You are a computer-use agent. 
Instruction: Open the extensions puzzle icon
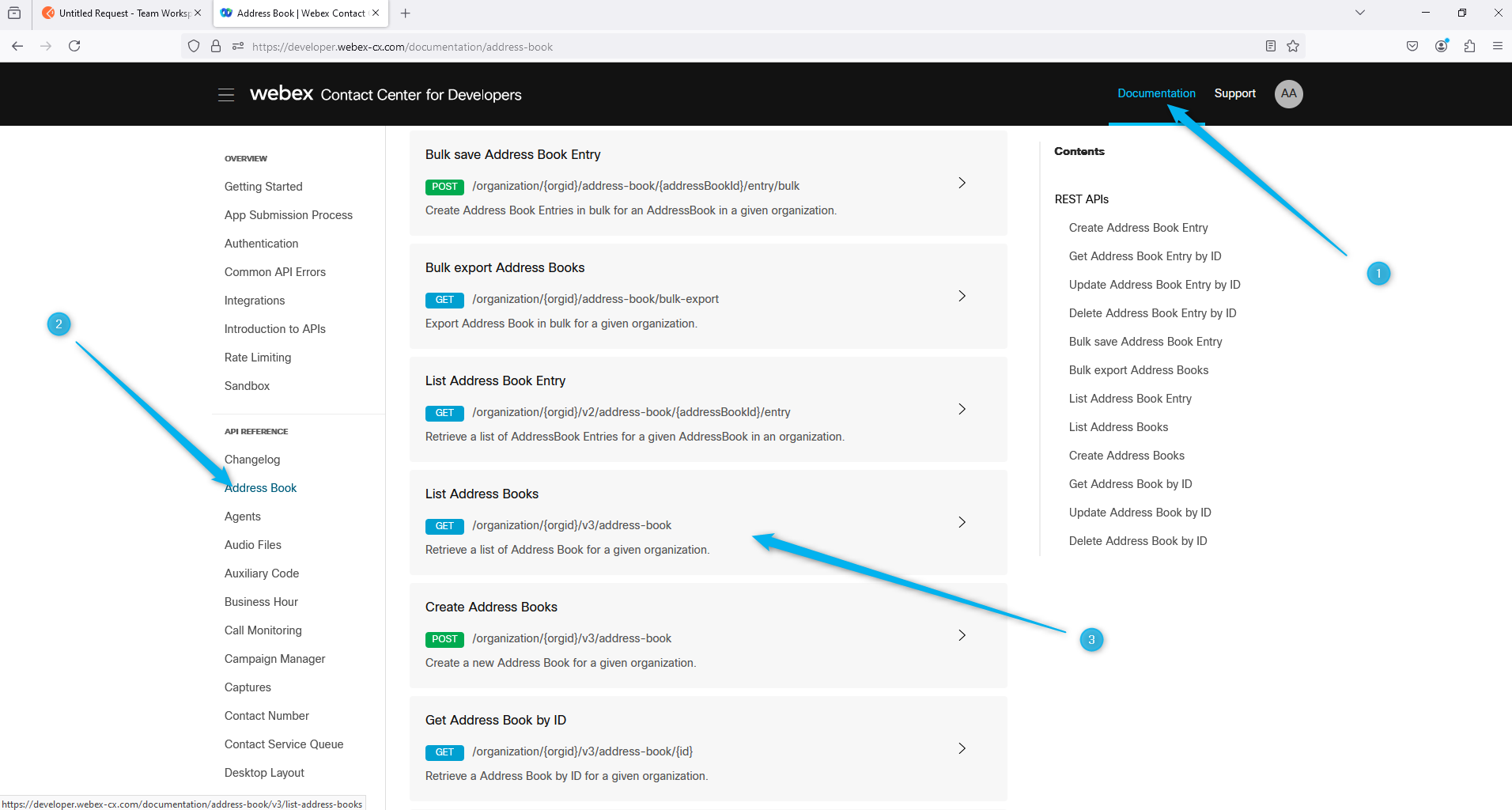click(x=1469, y=46)
